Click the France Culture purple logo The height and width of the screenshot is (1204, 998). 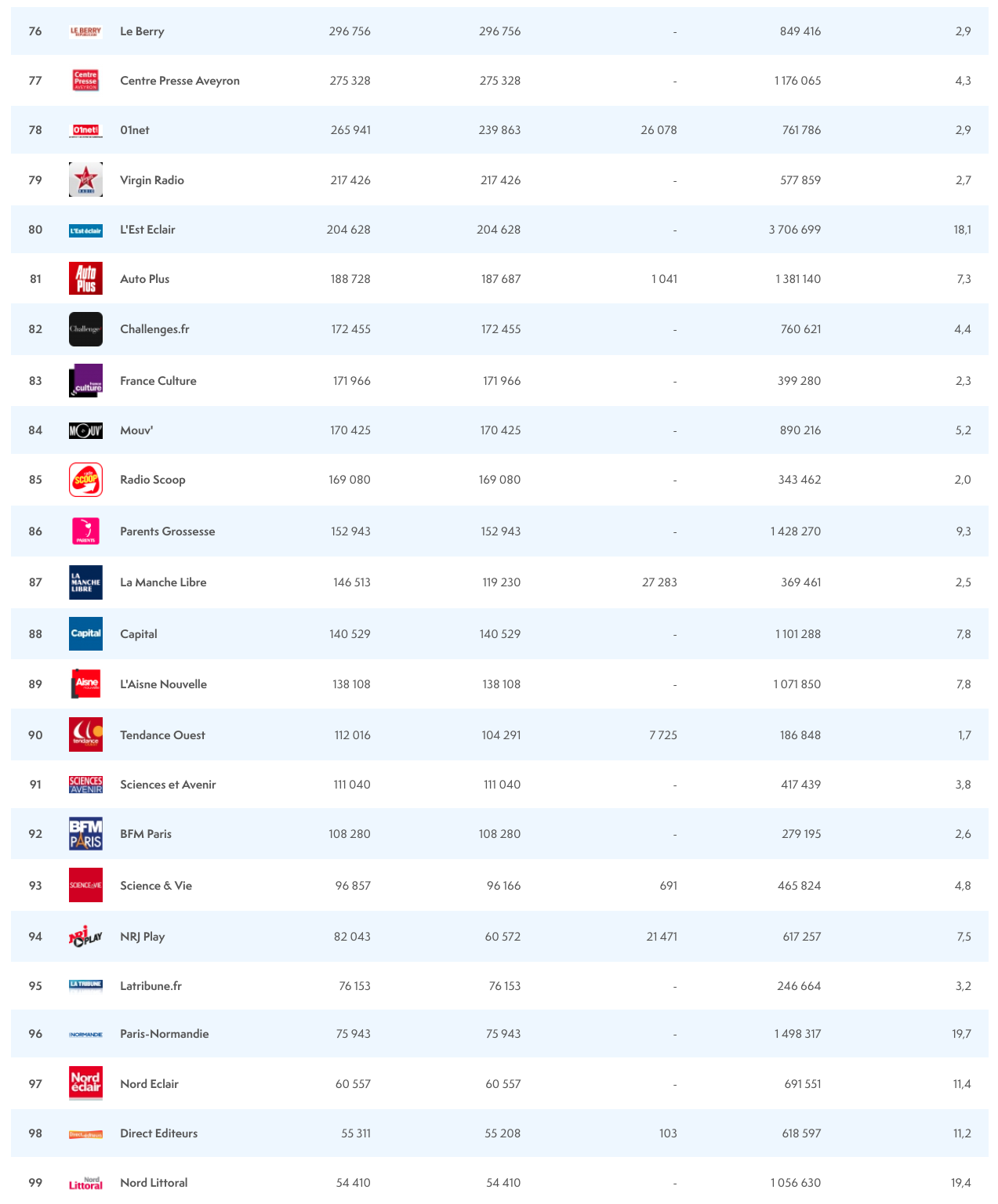pyautogui.click(x=85, y=381)
